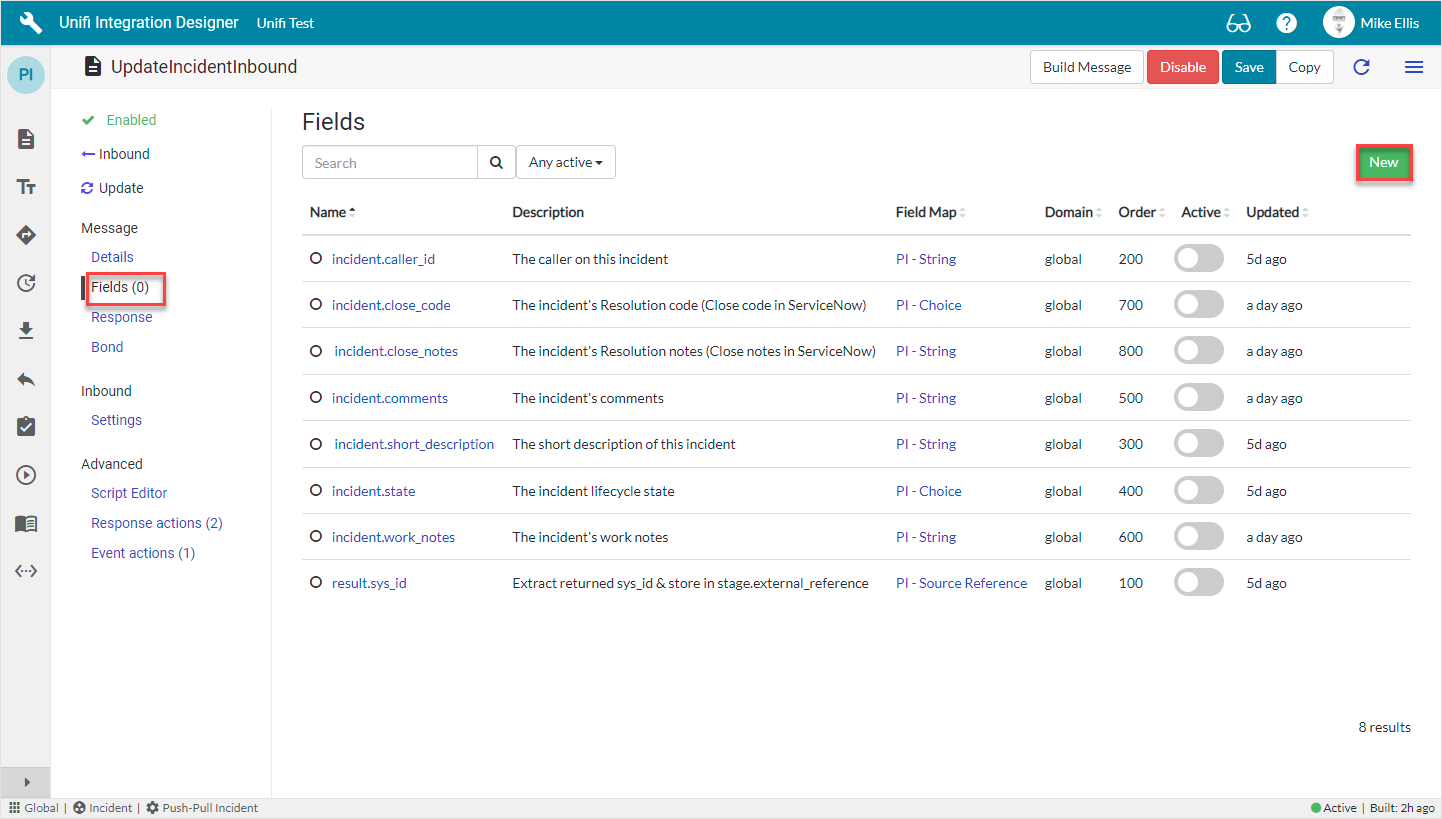
Task: Open the help question mark icon
Action: (1286, 23)
